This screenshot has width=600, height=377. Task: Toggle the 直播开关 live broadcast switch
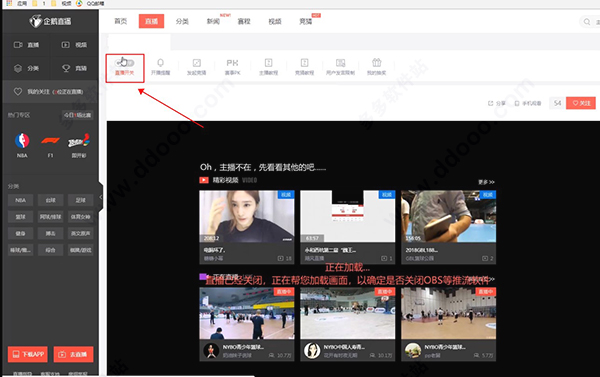click(x=125, y=63)
